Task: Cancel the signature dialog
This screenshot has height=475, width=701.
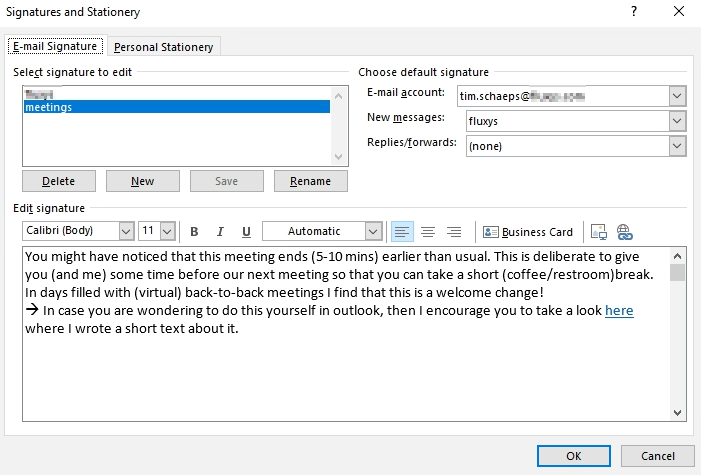Action: click(658, 456)
